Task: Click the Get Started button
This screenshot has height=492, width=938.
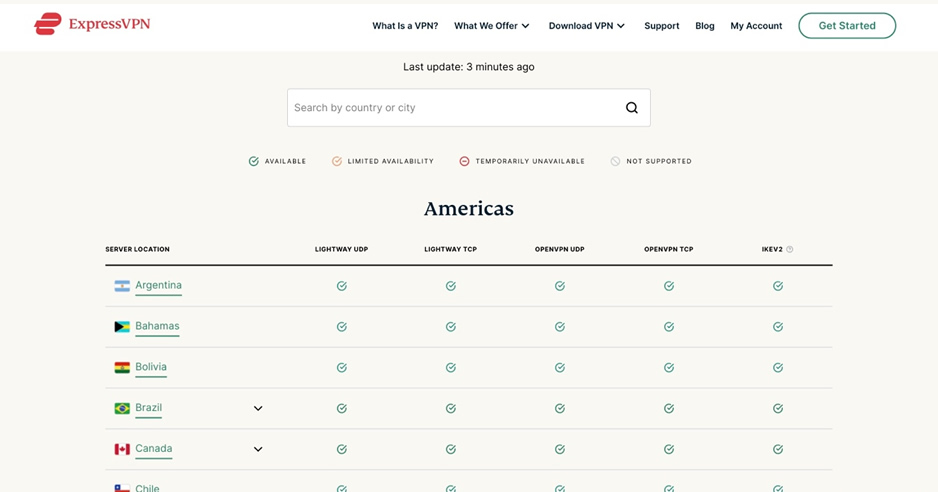Action: 847,26
